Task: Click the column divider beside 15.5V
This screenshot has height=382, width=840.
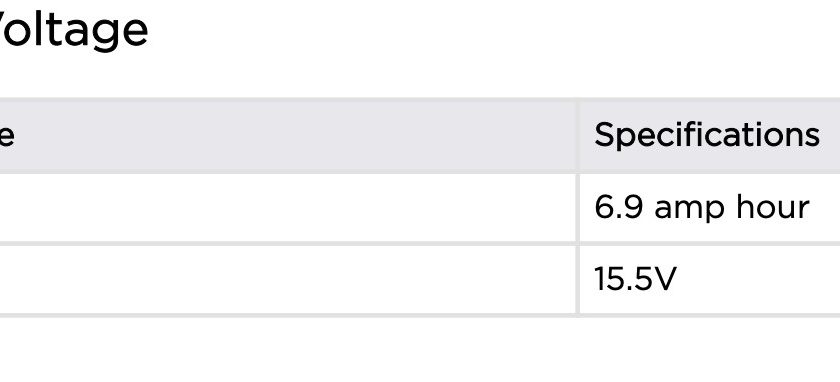Action: [578, 280]
